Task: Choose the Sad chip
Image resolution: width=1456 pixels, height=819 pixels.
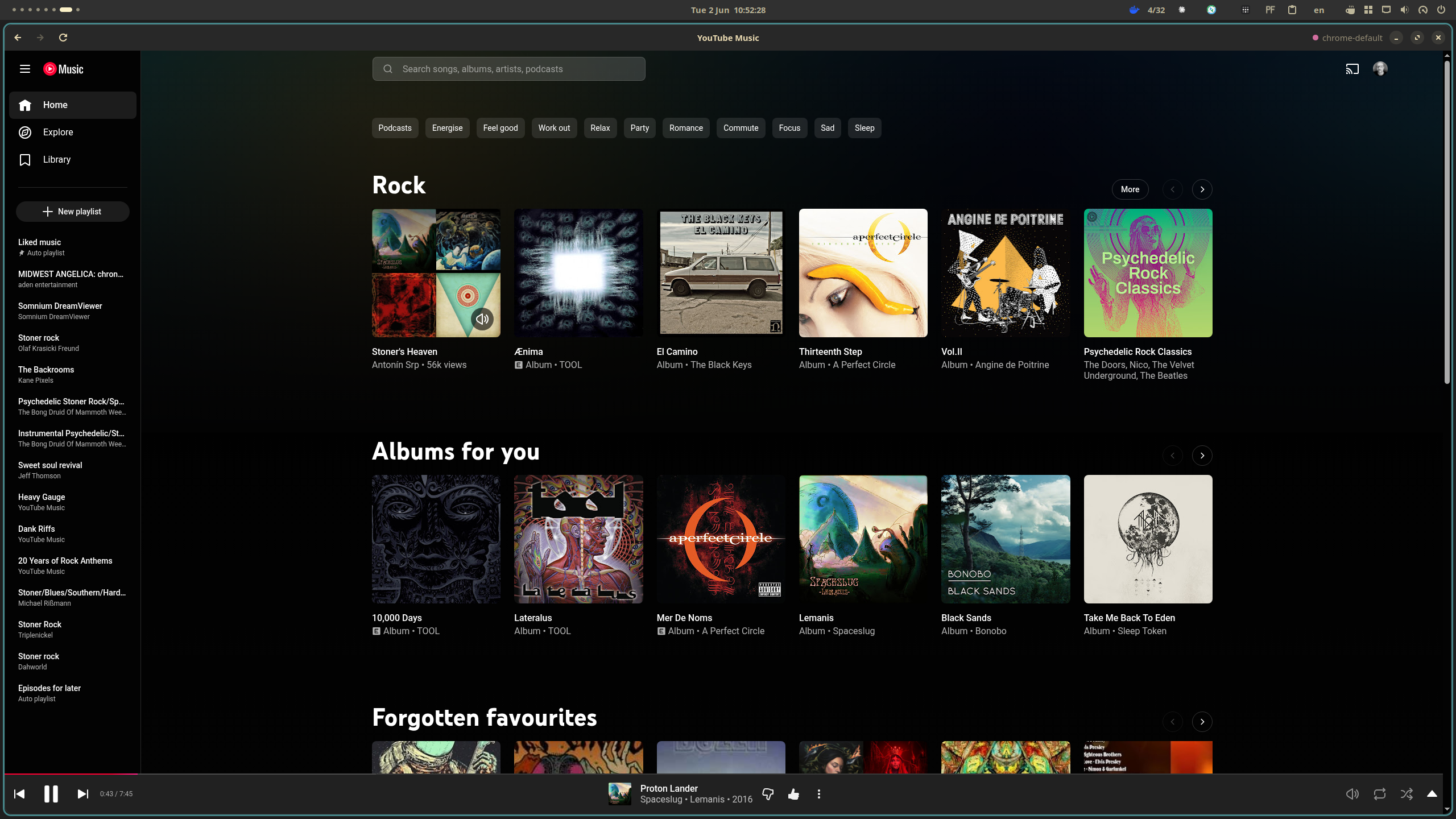Action: (828, 128)
